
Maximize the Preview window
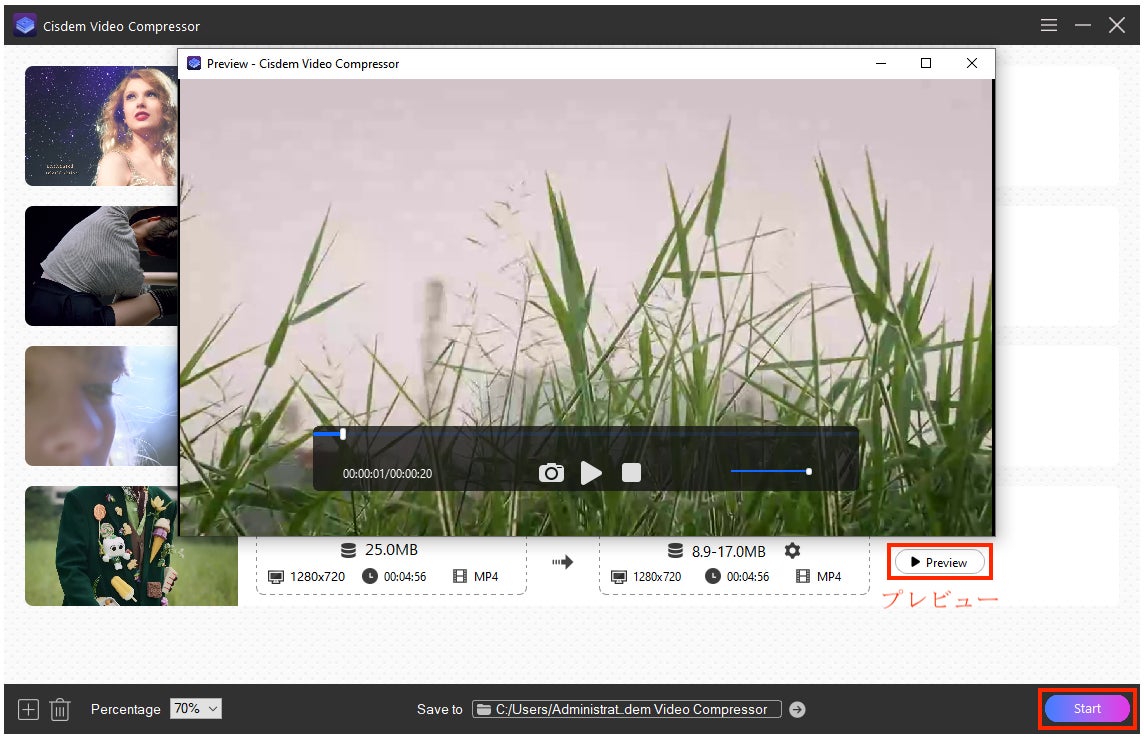click(926, 63)
